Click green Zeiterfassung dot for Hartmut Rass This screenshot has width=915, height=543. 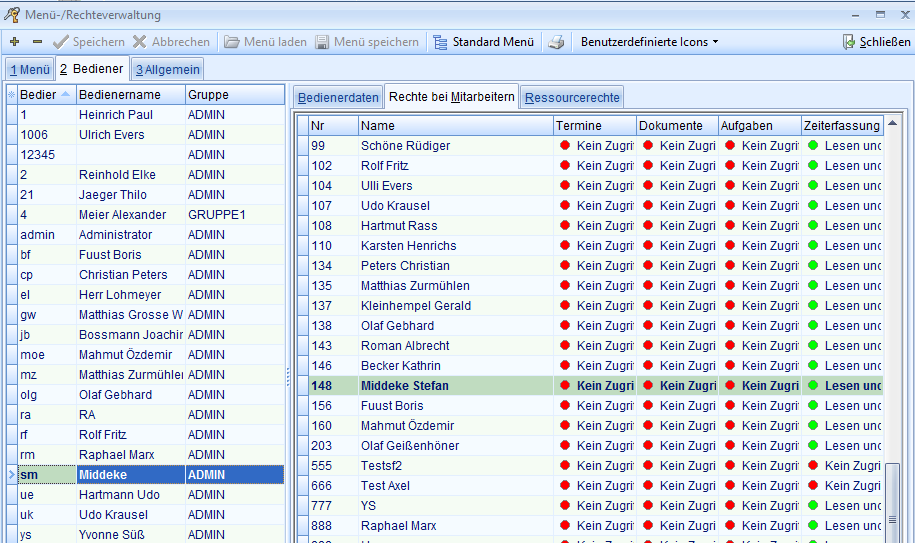click(x=812, y=226)
